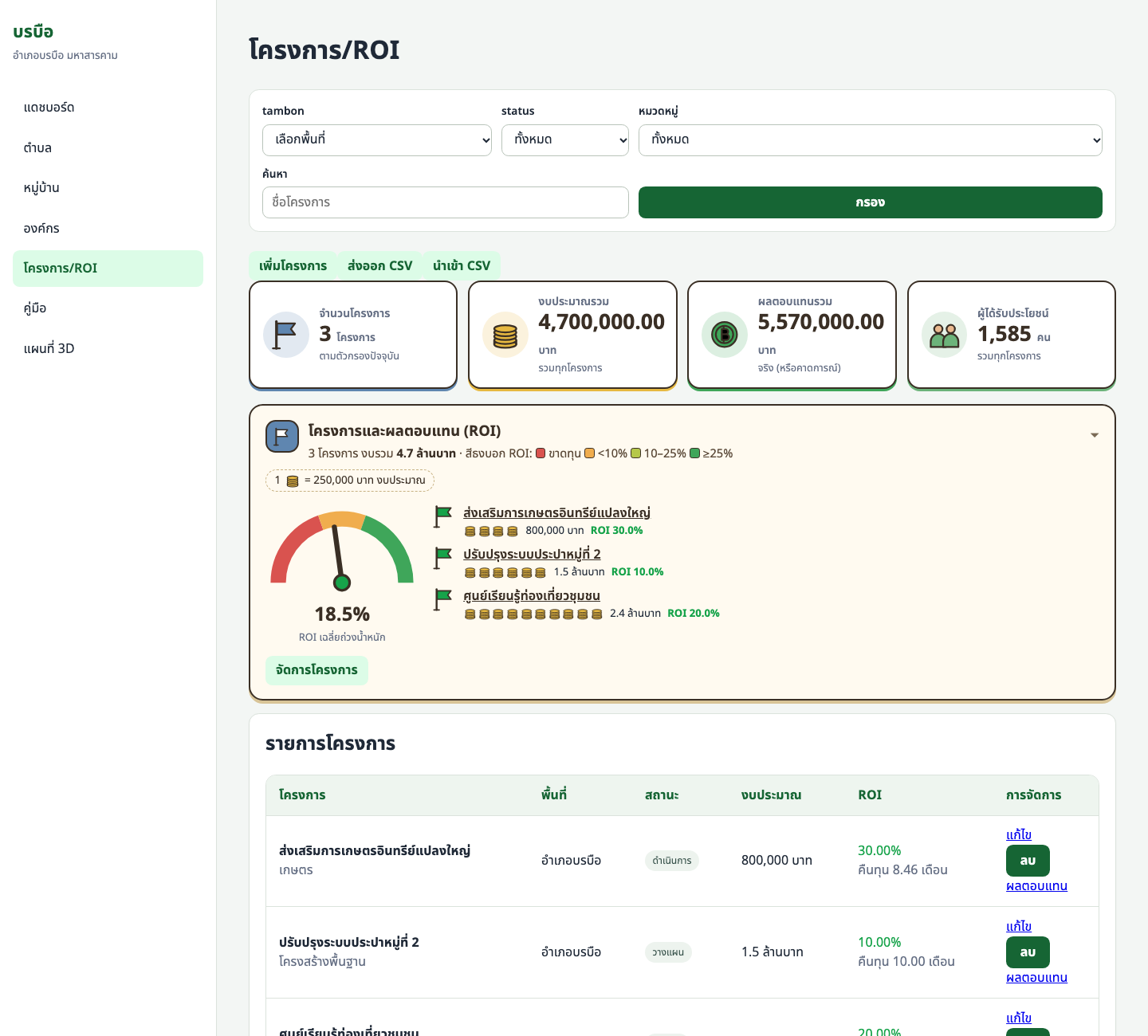Click green flag next to ปรับปรุงระบบประปาหมู่ที่ 2

point(443,558)
